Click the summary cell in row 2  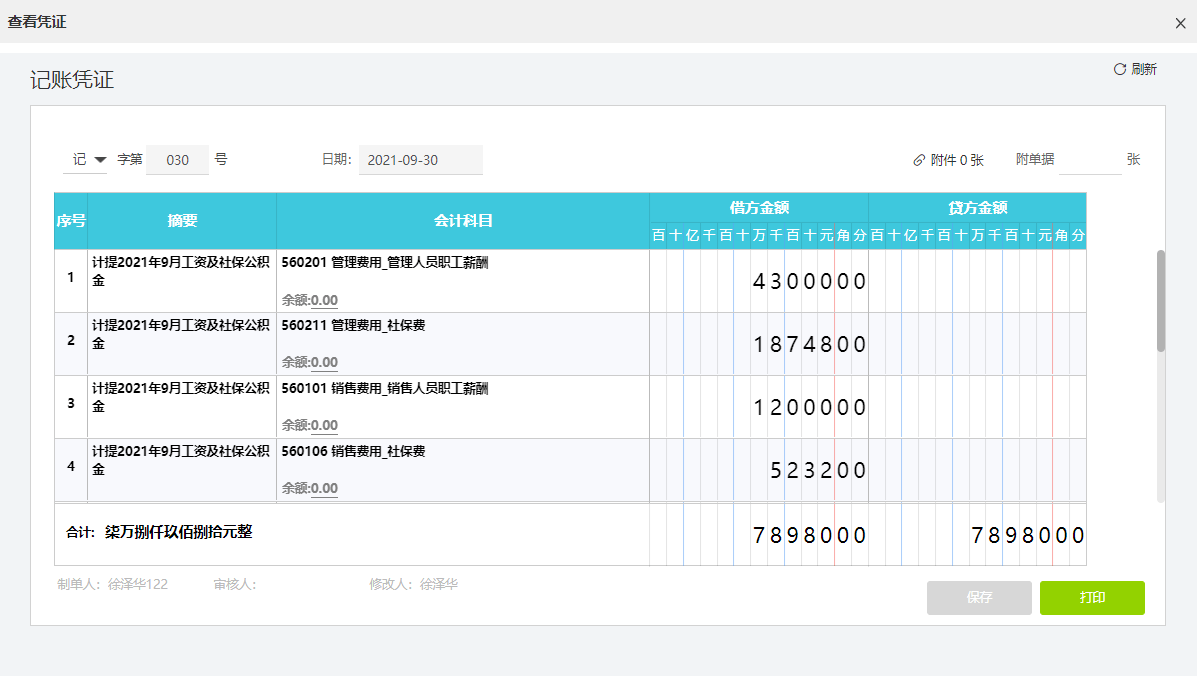point(181,334)
